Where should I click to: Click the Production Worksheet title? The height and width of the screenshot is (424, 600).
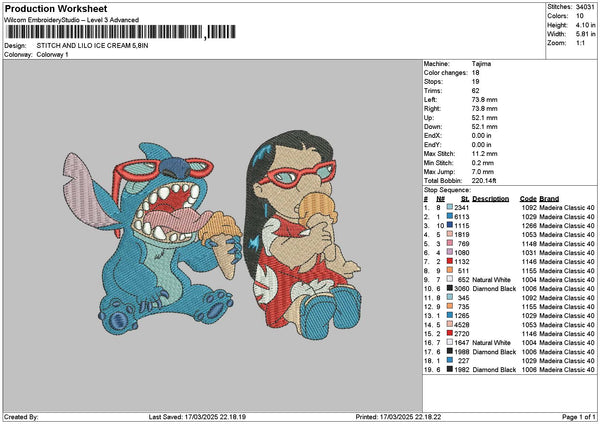pyautogui.click(x=56, y=8)
